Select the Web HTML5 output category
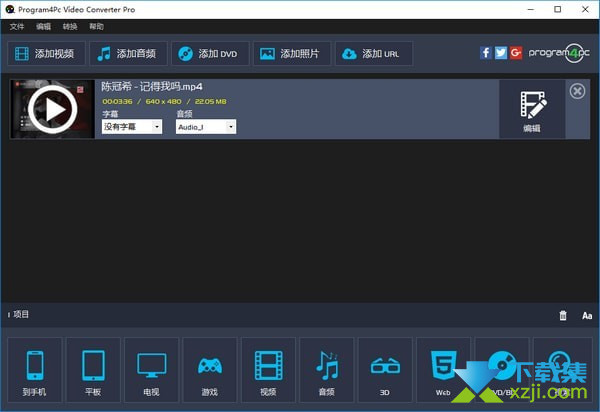The width and height of the screenshot is (600, 412). pos(443,370)
